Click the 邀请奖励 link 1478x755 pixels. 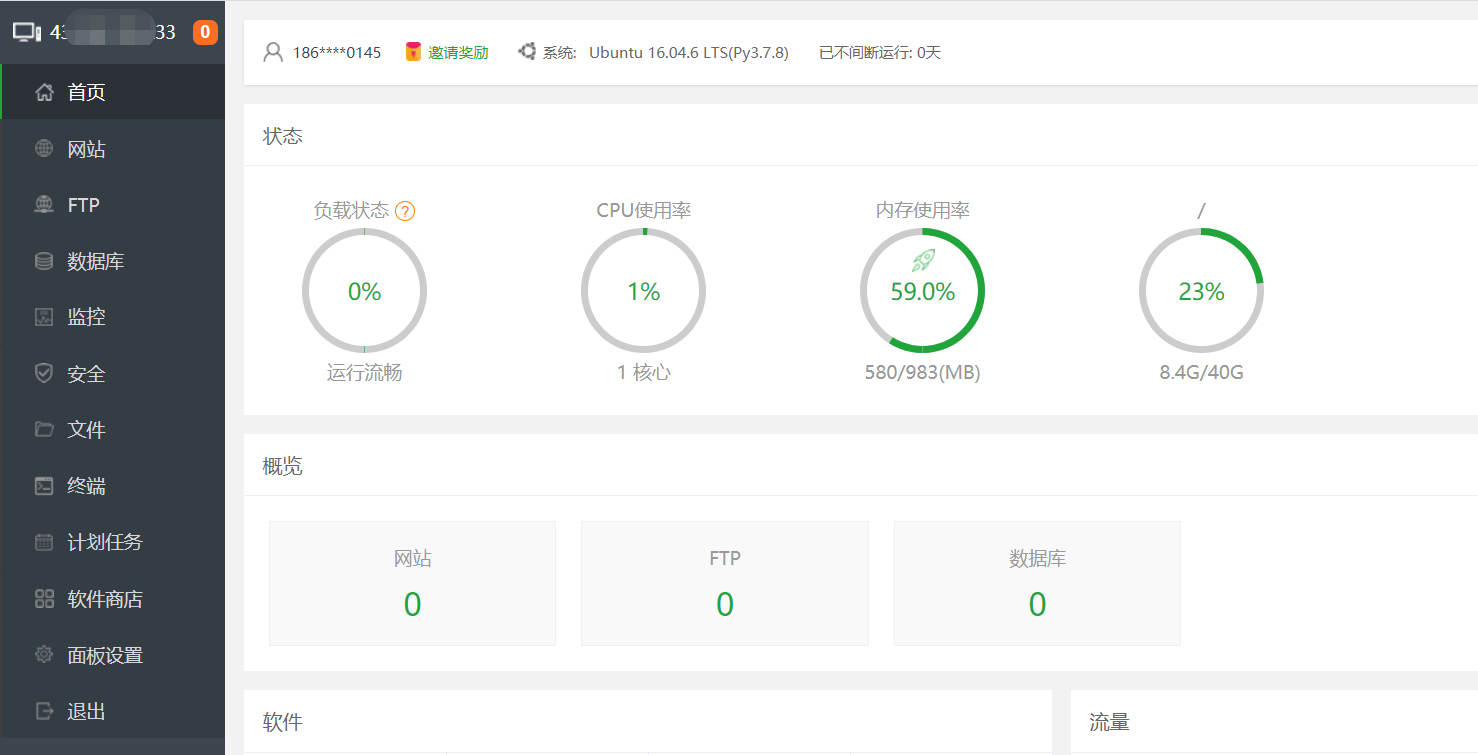click(x=458, y=52)
